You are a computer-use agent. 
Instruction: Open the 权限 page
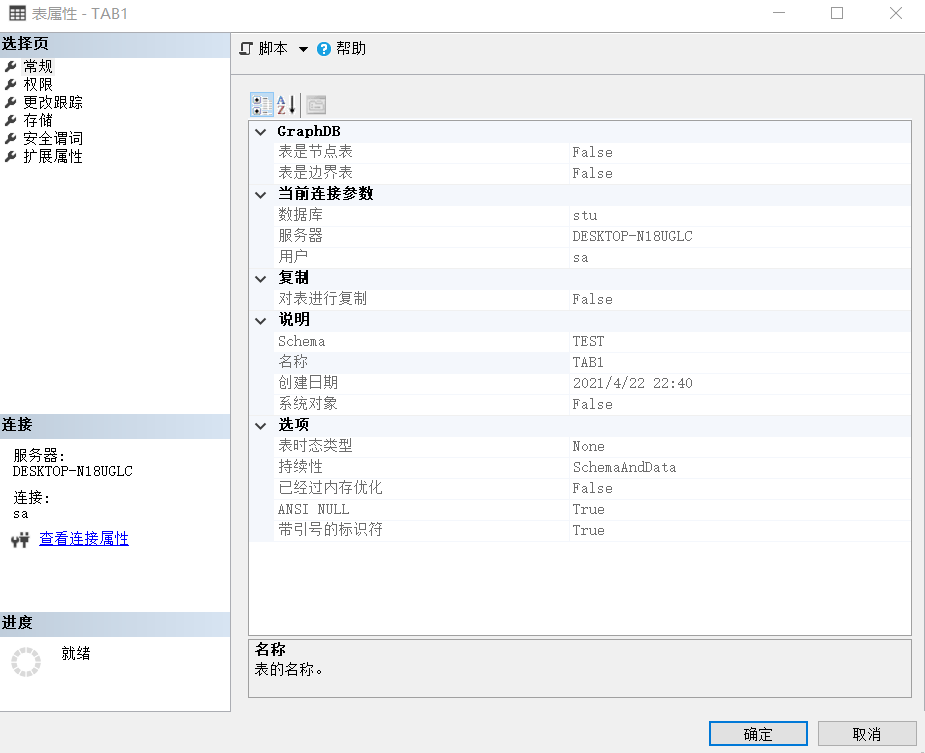click(x=38, y=84)
